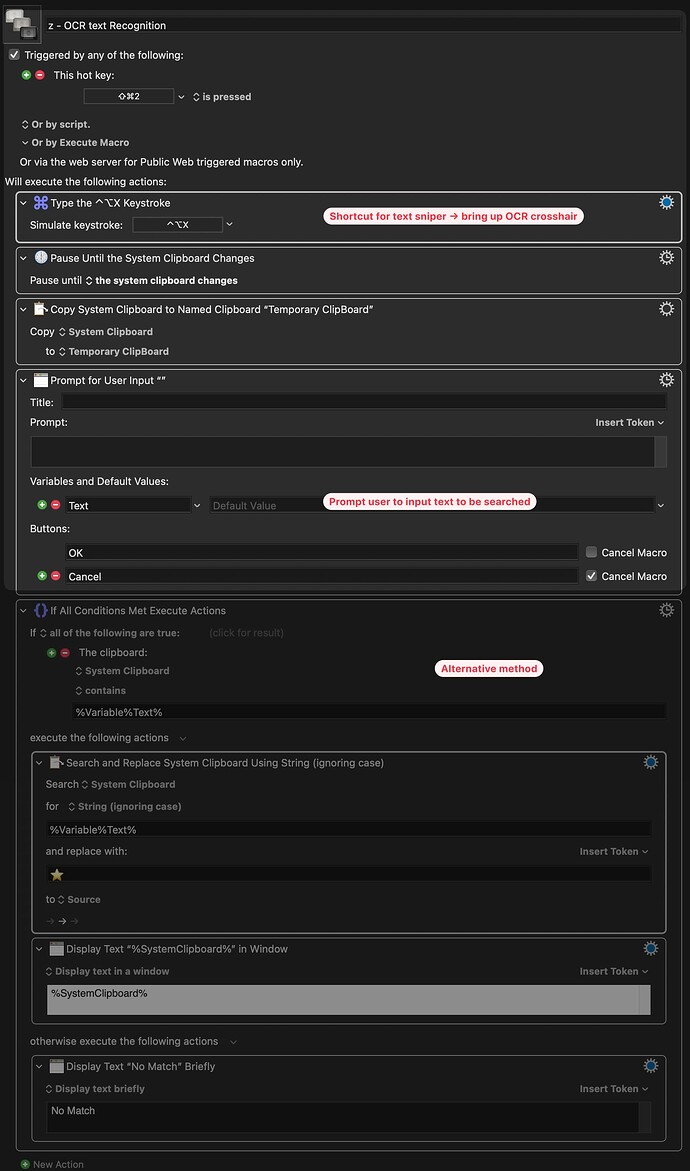The image size is (690, 1171).
Task: Collapse the 'Pause Until the System Clipboard Changes' action
Action: pos(23,258)
